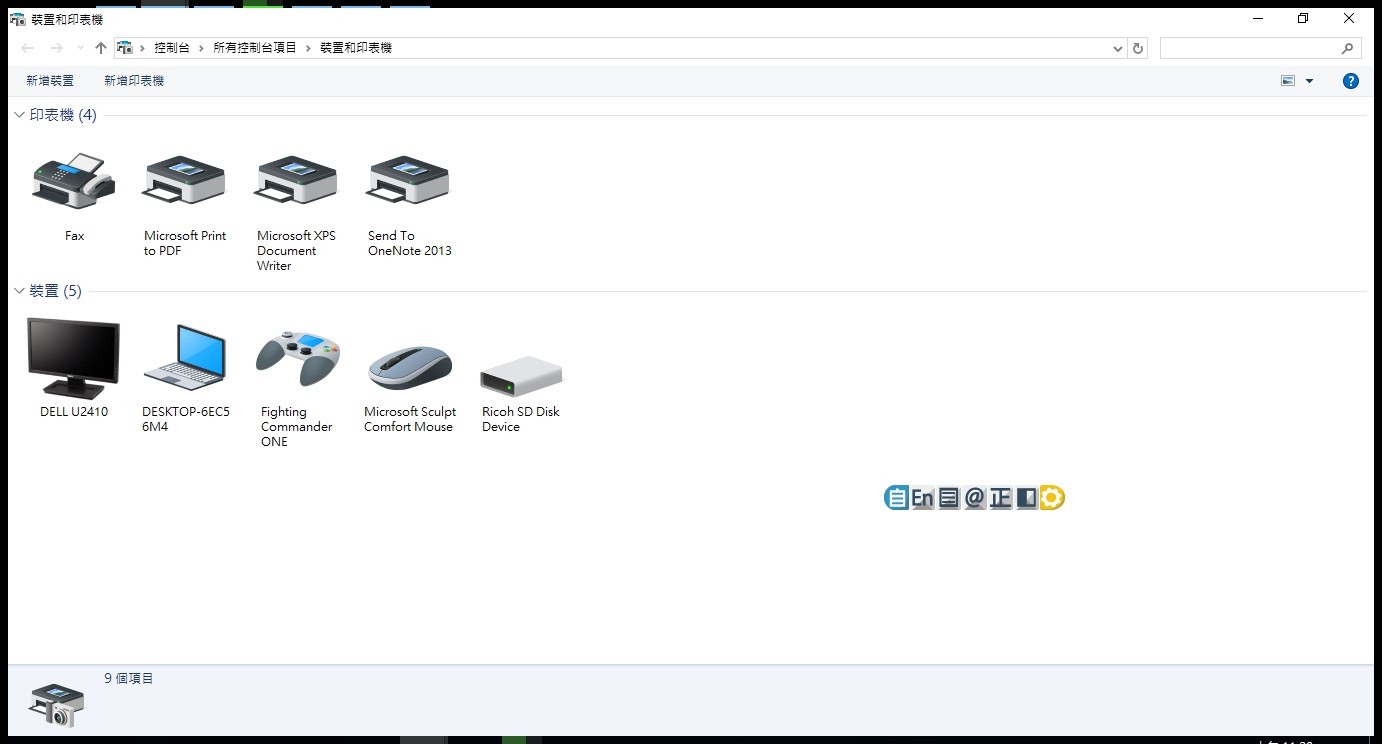
Task: Open the help question mark icon
Action: coord(1350,81)
